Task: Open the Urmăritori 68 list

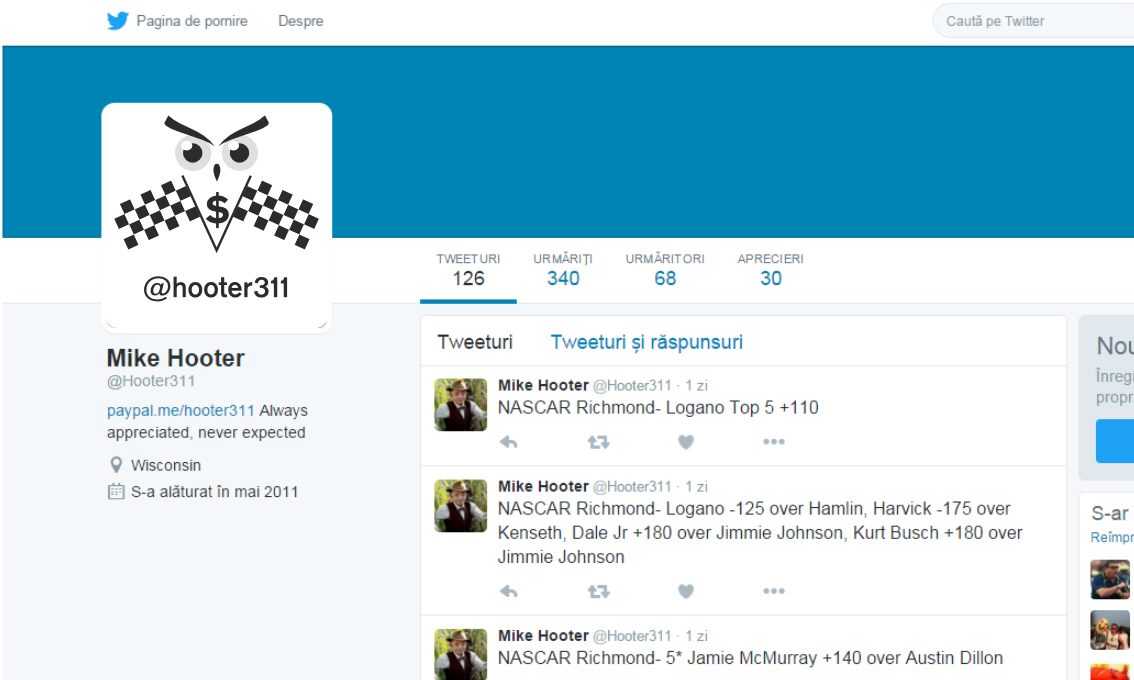Action: click(x=665, y=270)
